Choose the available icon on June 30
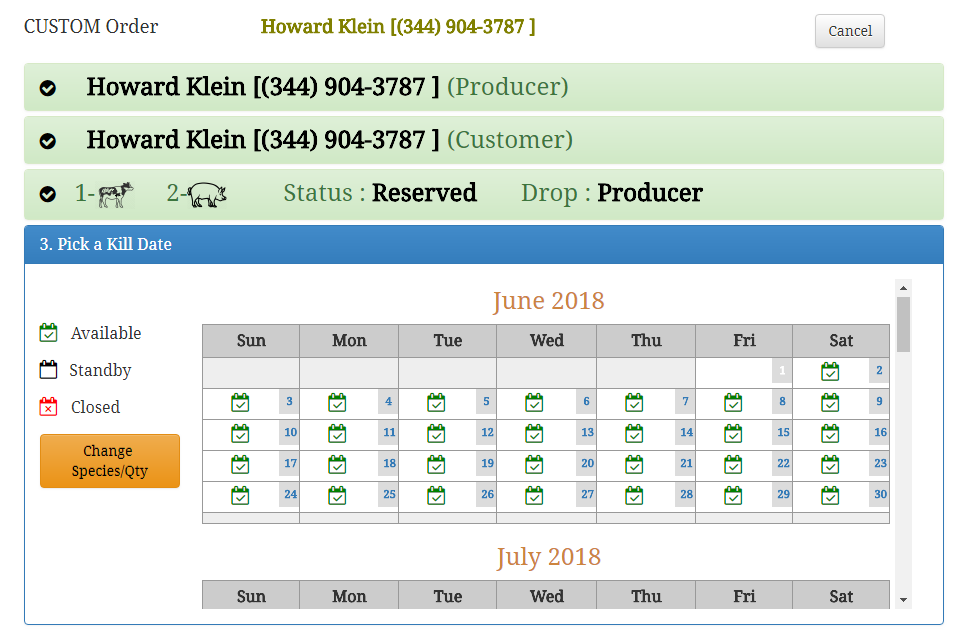This screenshot has height=630, width=965. tap(830, 495)
